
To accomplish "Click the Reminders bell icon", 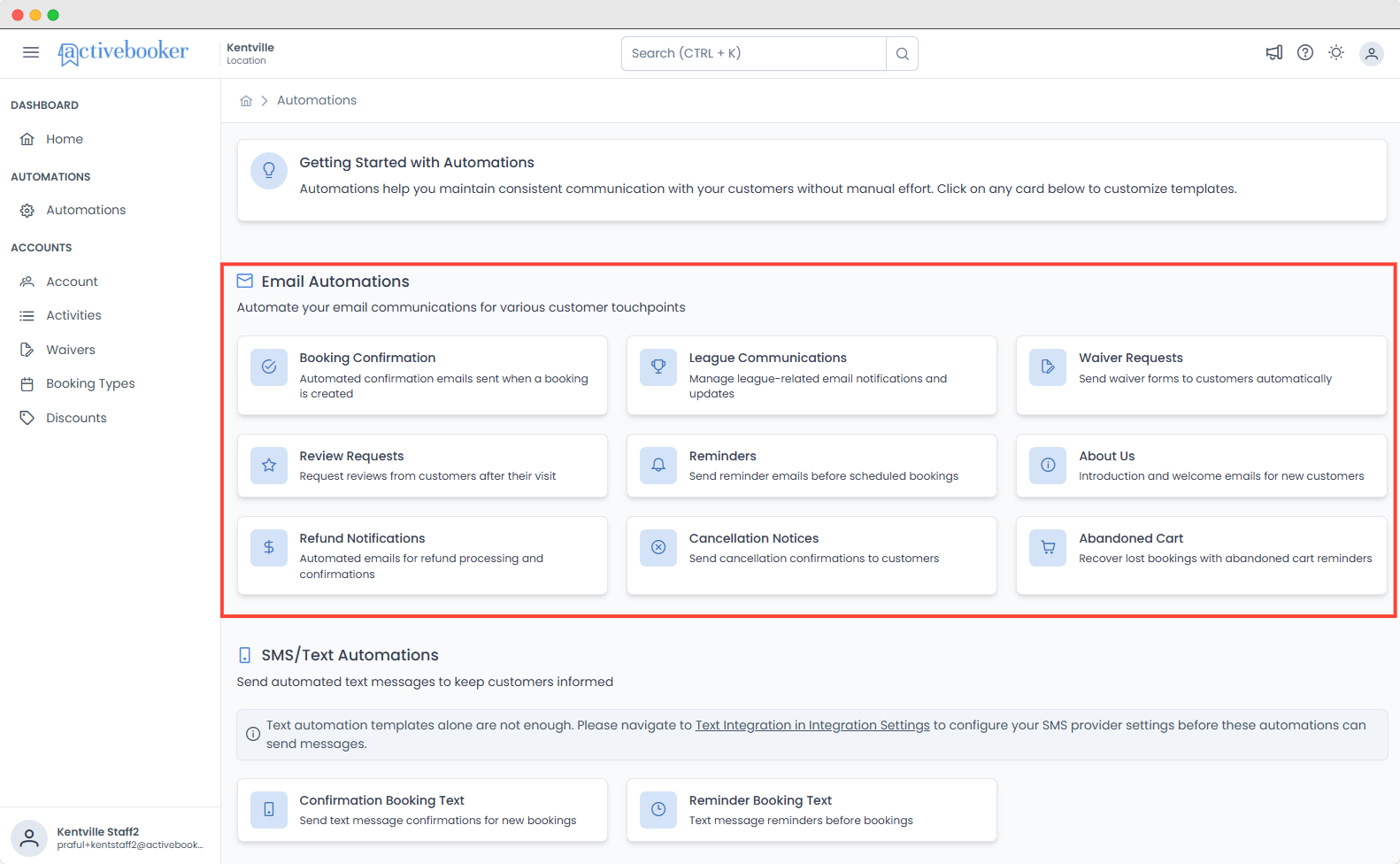I will 658,465.
